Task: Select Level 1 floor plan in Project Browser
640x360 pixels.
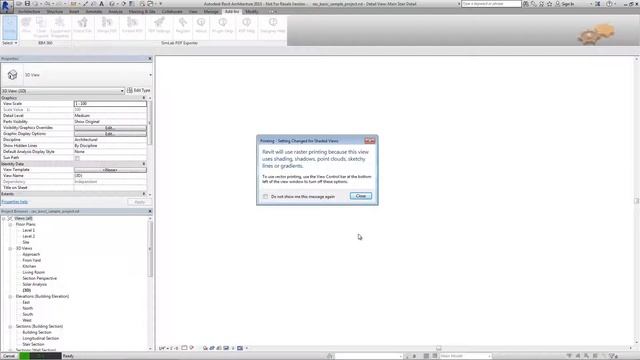Action: coord(29,230)
